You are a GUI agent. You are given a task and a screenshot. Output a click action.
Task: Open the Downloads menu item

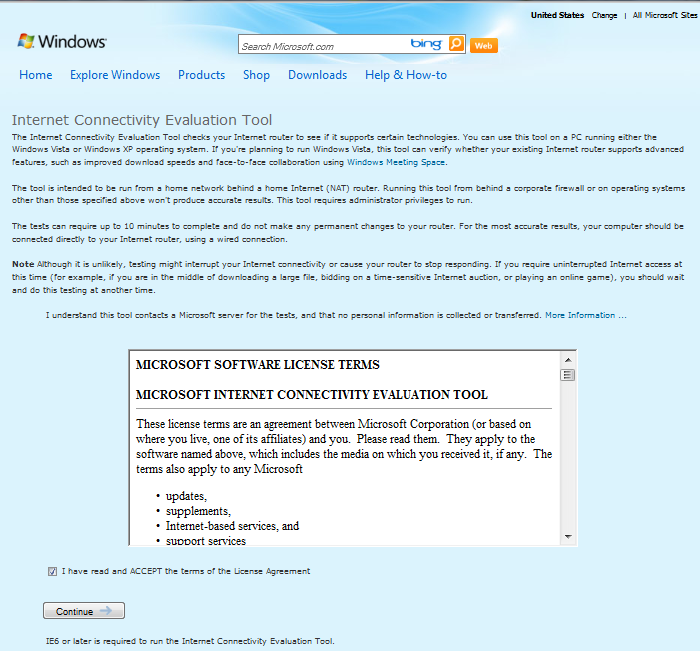(317, 75)
